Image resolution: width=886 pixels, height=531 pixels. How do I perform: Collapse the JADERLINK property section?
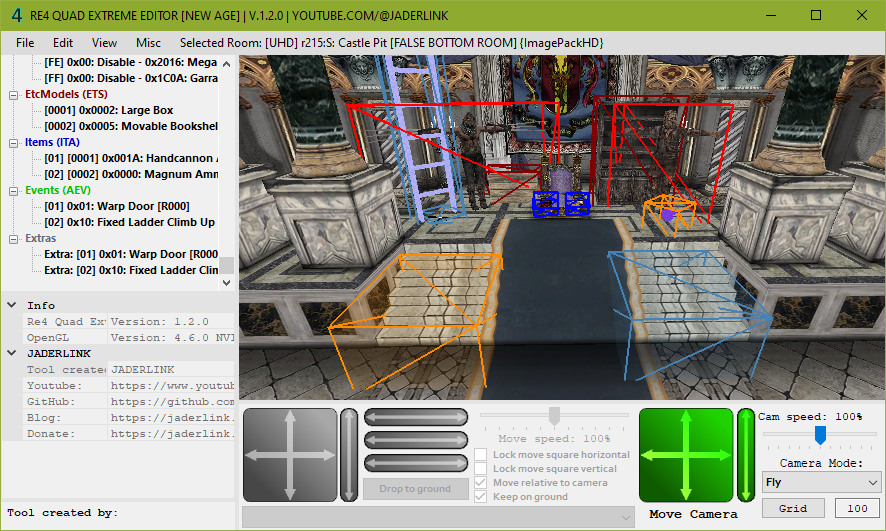point(12,353)
